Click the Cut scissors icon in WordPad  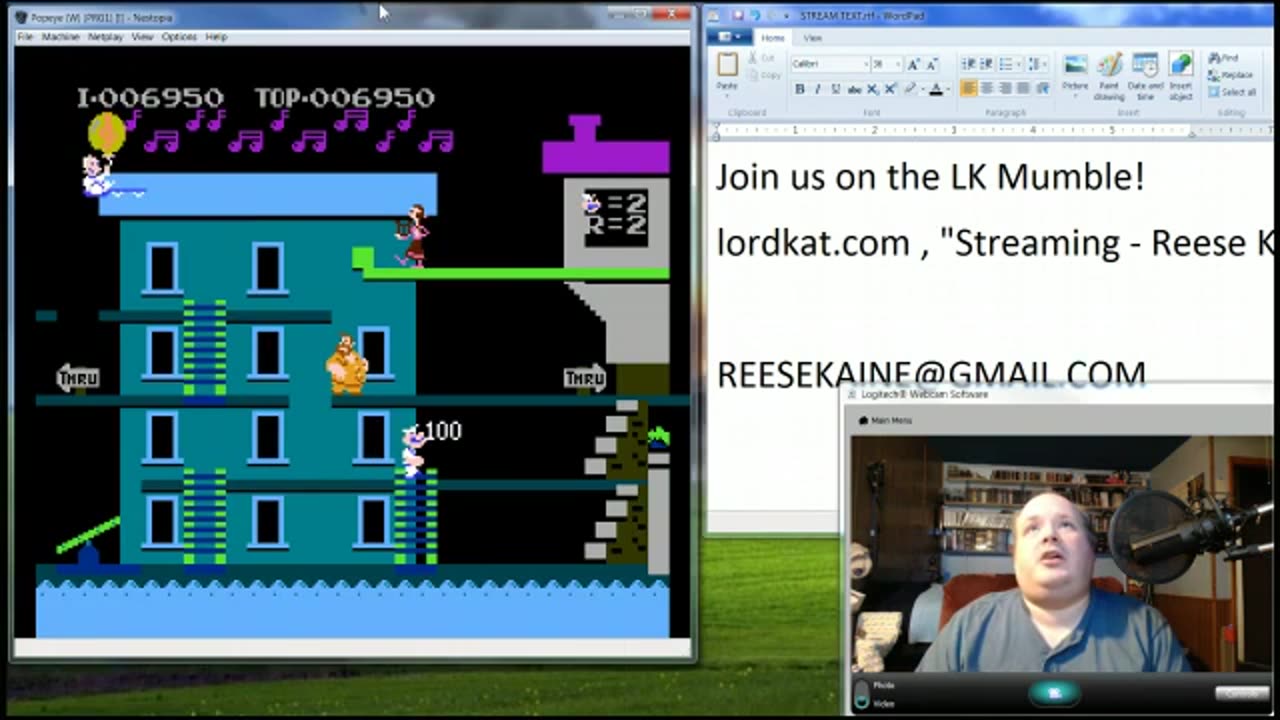pos(752,58)
